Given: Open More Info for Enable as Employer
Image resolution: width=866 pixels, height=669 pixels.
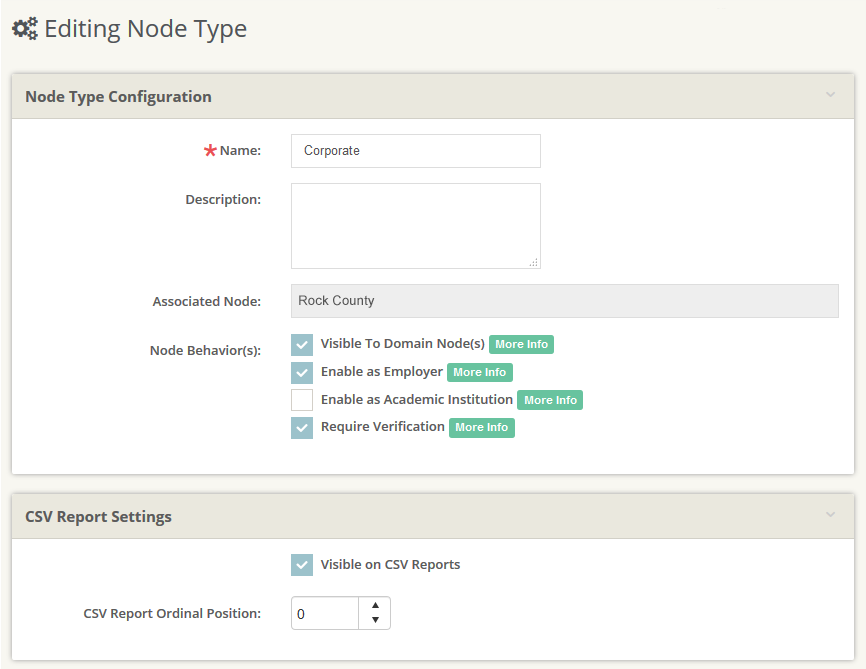Looking at the screenshot, I should point(480,372).
